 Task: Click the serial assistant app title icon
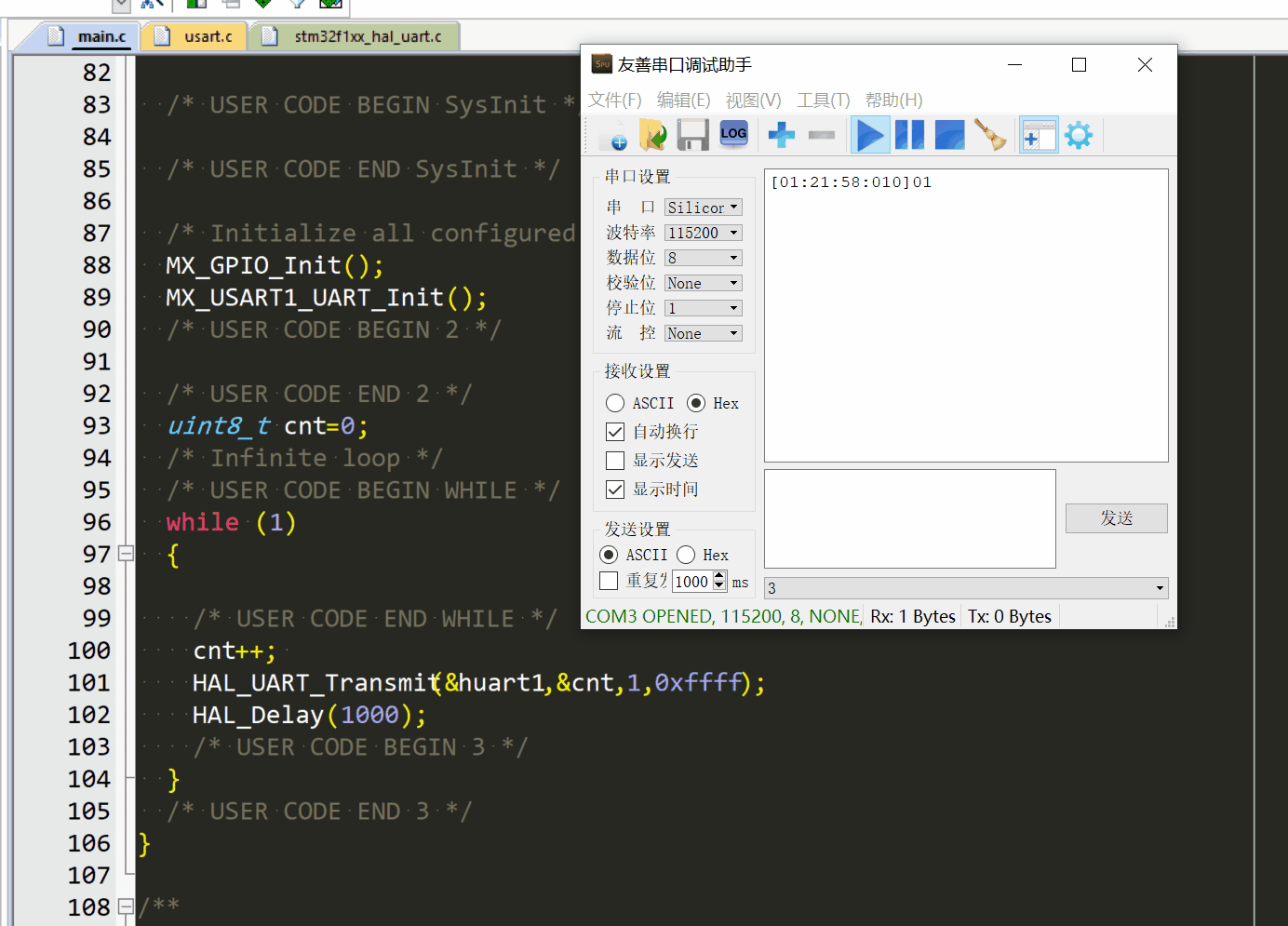click(602, 64)
